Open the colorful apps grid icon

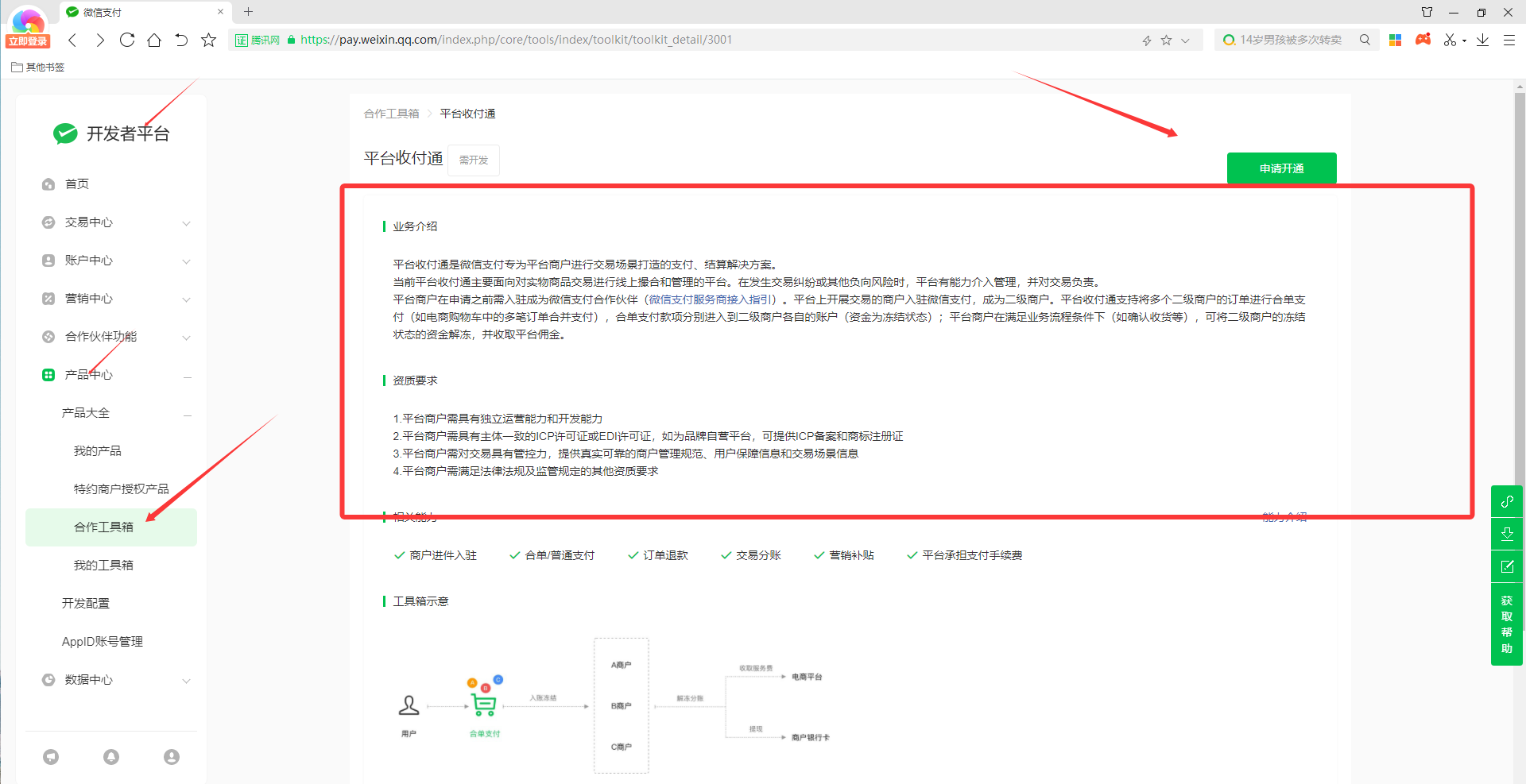(1395, 40)
